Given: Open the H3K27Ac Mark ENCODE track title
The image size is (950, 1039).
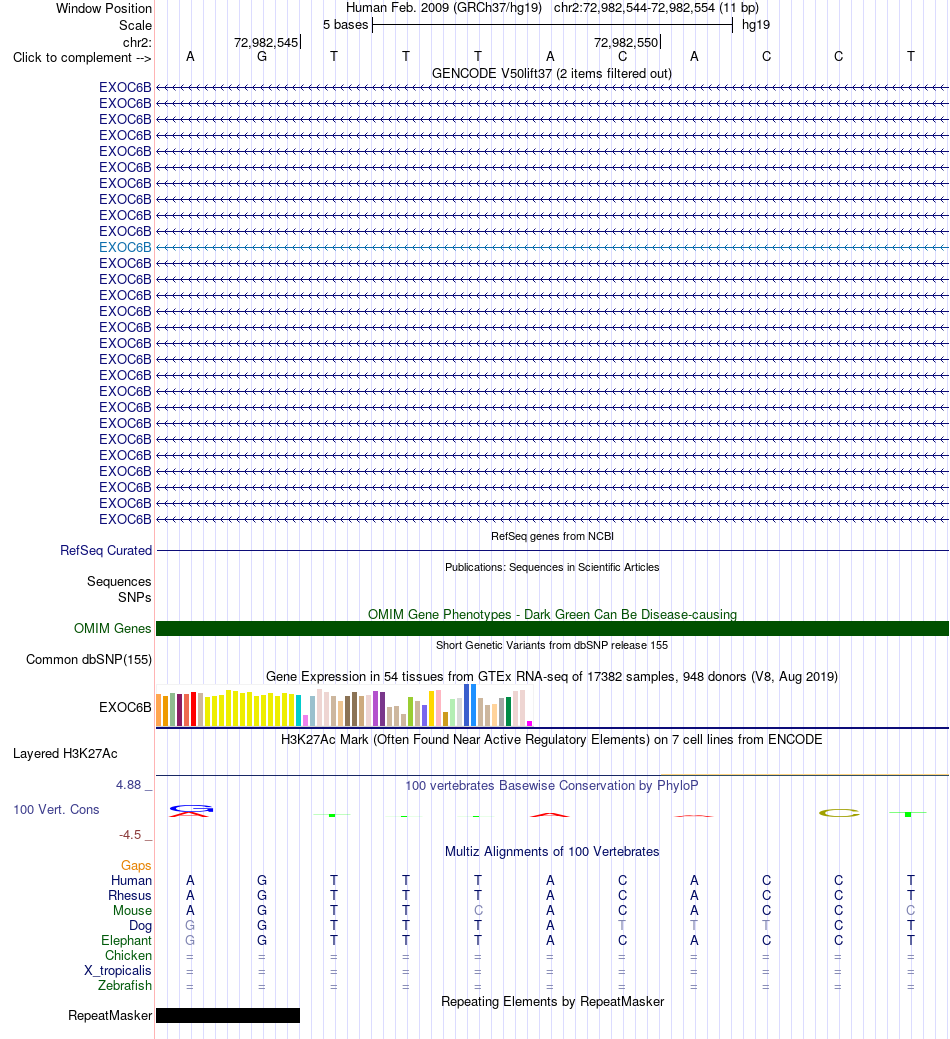Looking at the screenshot, I should 552,739.
